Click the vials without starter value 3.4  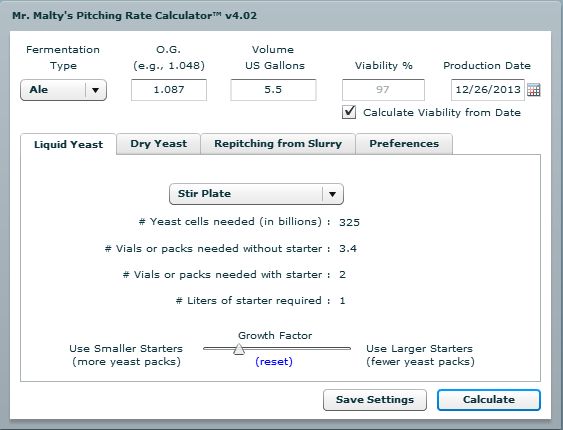pos(348,248)
